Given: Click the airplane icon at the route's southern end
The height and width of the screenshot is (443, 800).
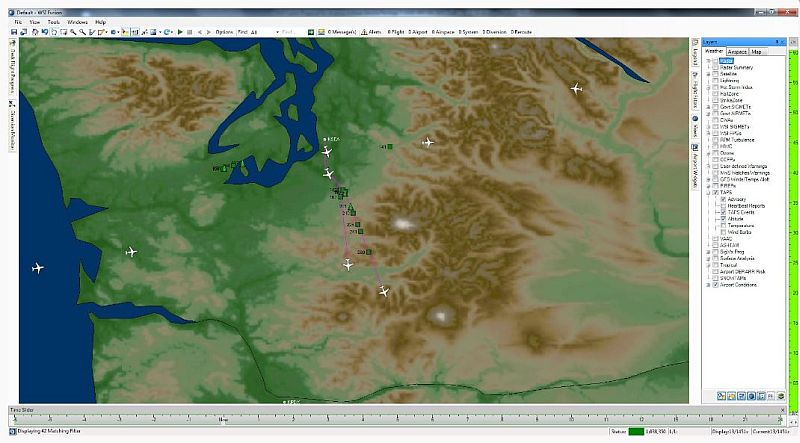Looking at the screenshot, I should coord(384,291).
